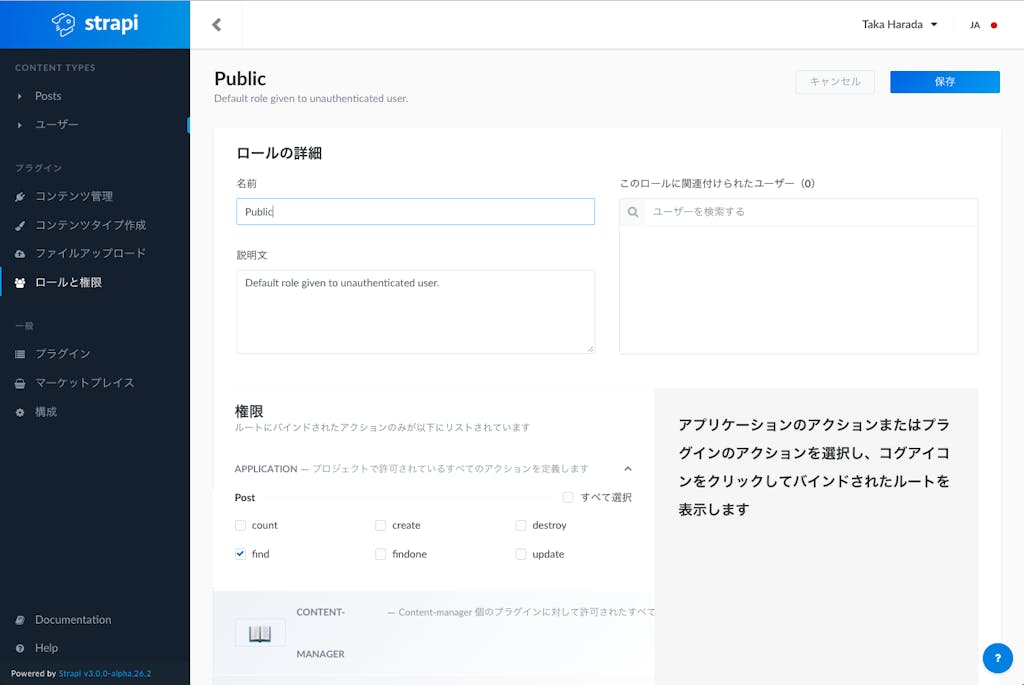Click the 説明文 description textarea
Viewport: 1024px width, 685px height.
click(415, 311)
